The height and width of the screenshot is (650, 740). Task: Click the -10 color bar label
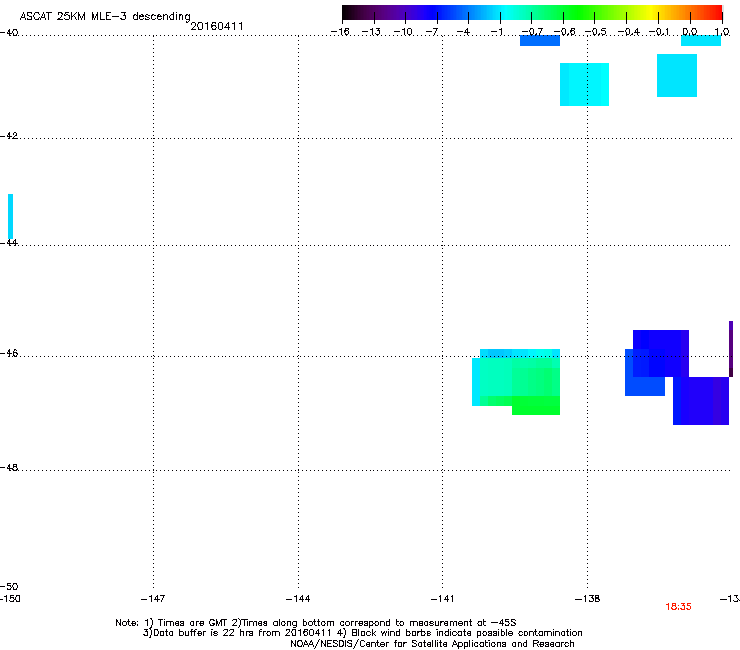tap(403, 32)
